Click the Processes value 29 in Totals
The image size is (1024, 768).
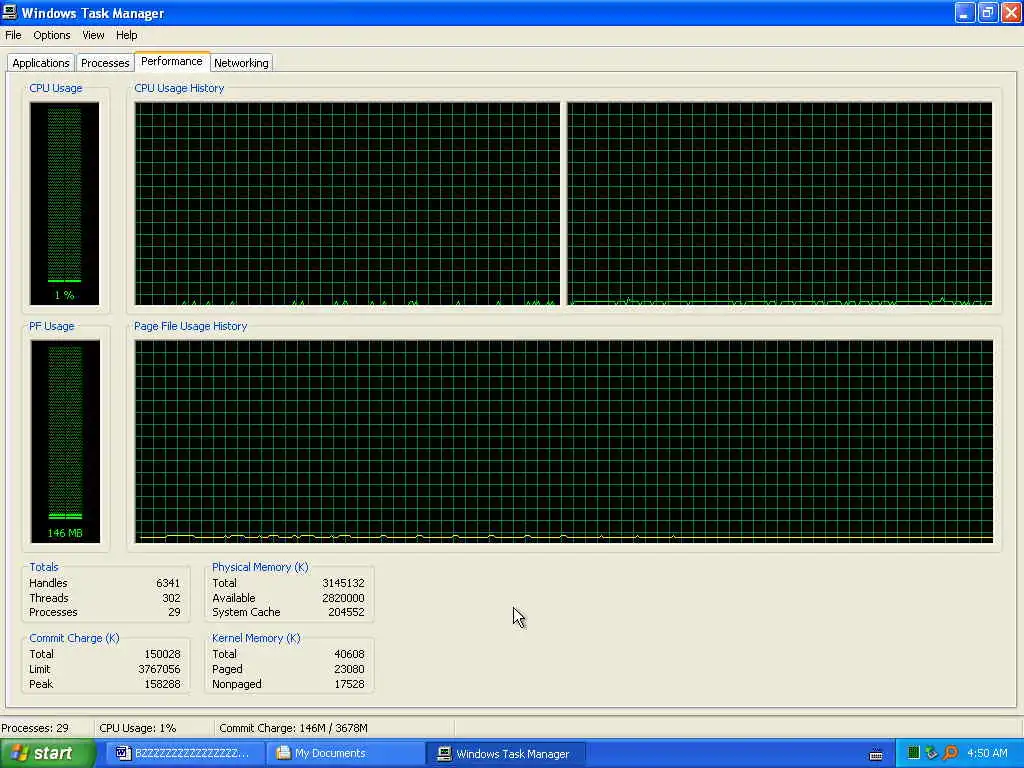coord(174,613)
